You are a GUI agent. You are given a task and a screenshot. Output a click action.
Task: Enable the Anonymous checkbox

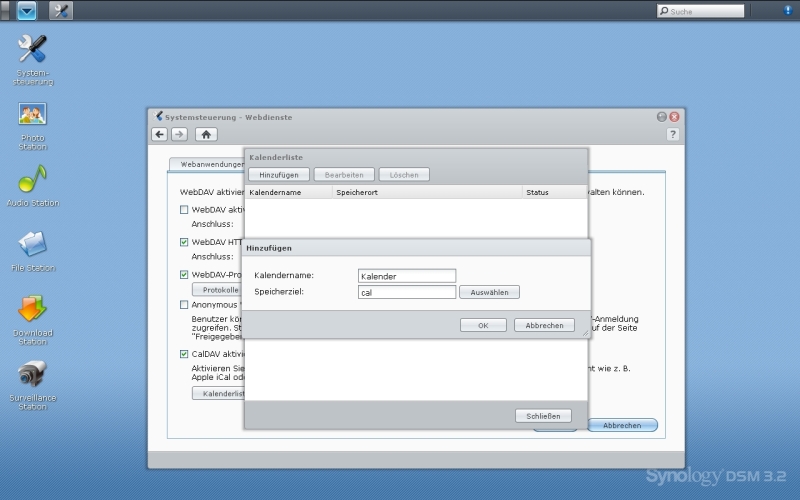[184, 305]
